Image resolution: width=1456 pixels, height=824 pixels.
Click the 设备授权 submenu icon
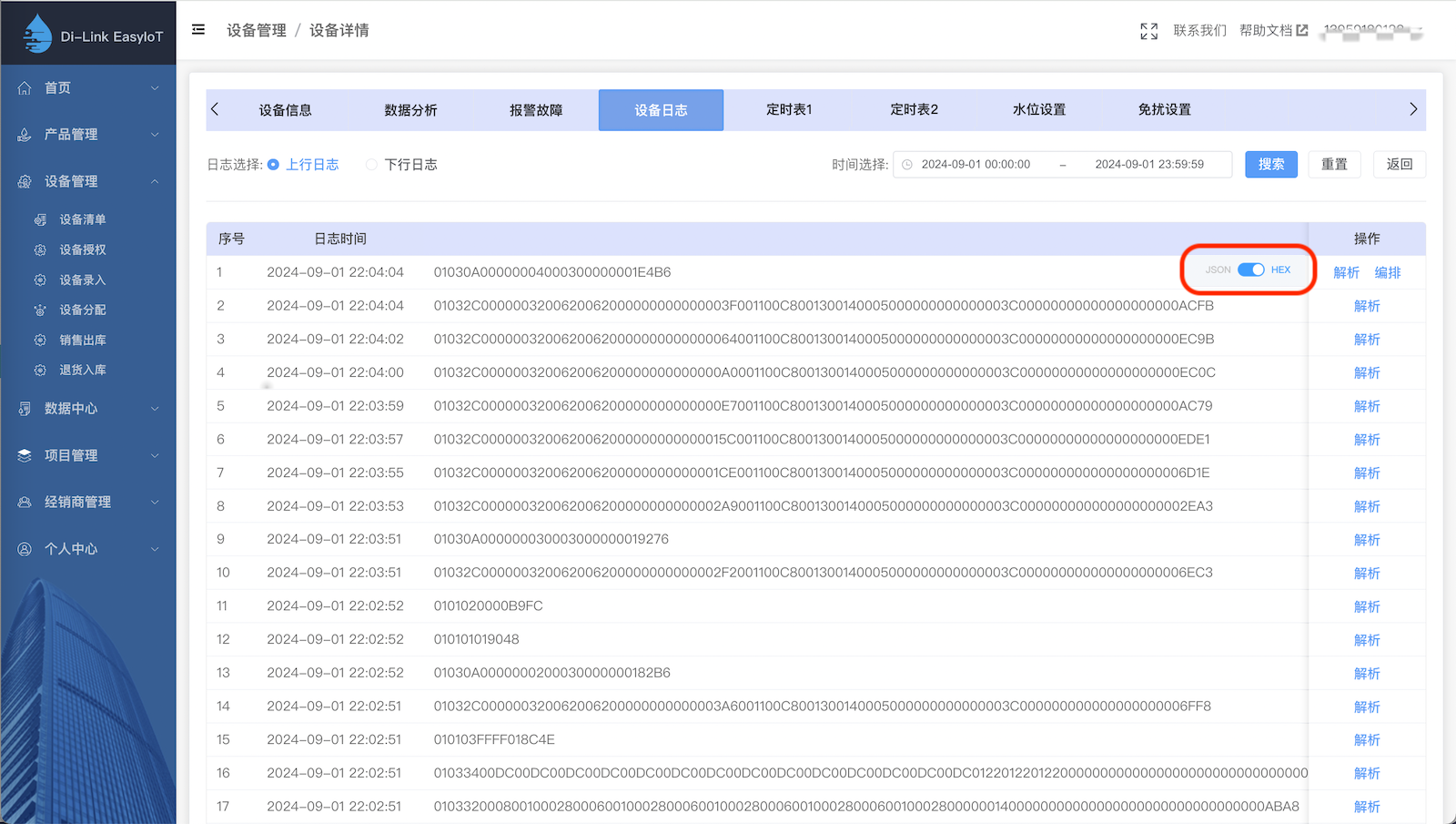(x=40, y=249)
